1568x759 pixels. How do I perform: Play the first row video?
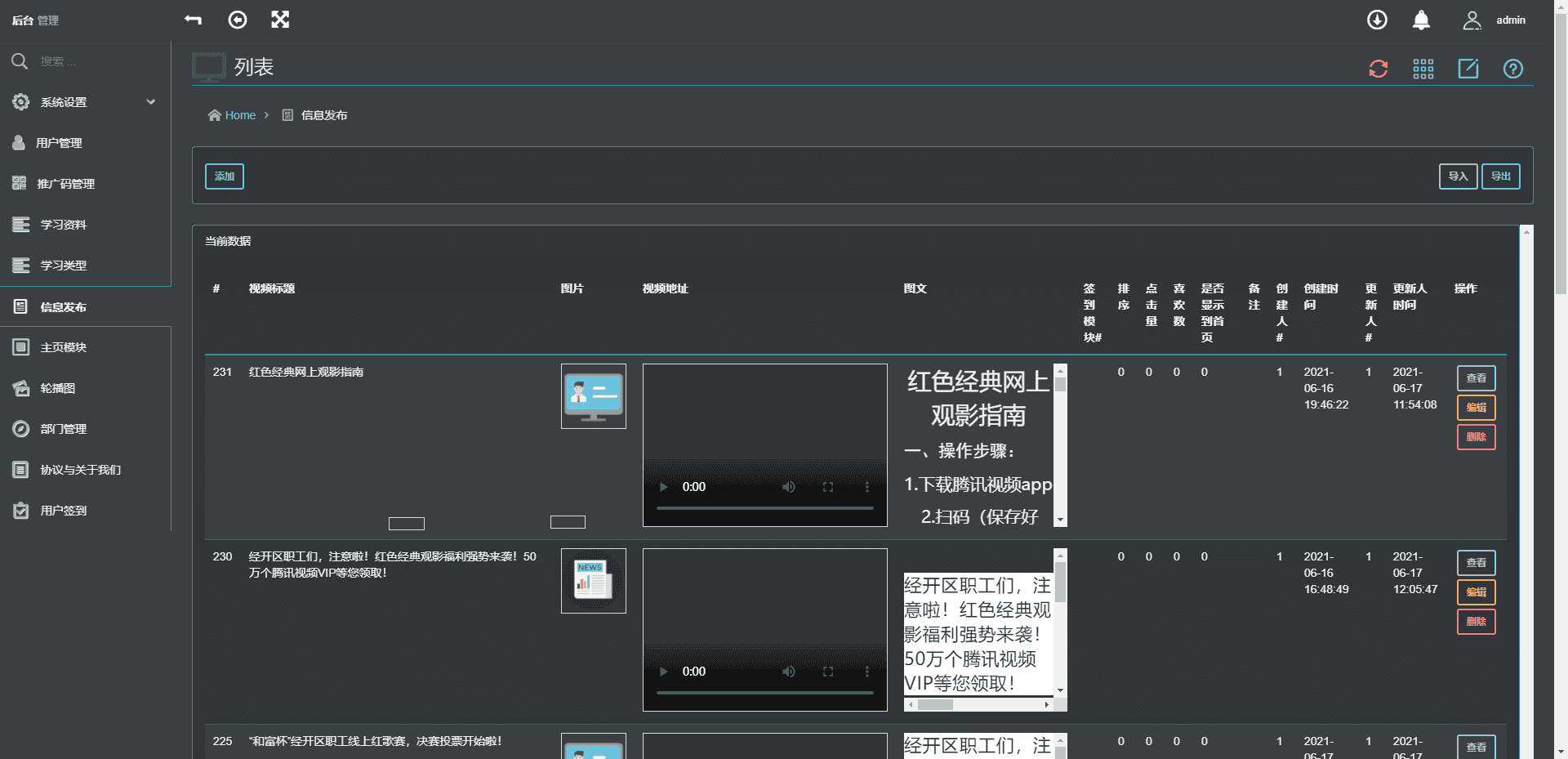pos(663,487)
